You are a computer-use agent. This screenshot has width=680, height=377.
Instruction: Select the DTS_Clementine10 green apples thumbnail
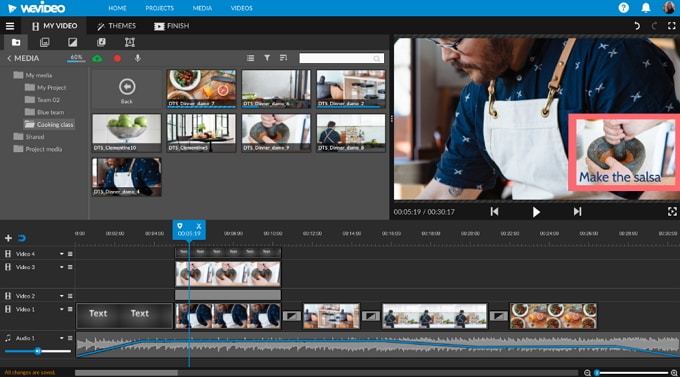click(x=127, y=133)
